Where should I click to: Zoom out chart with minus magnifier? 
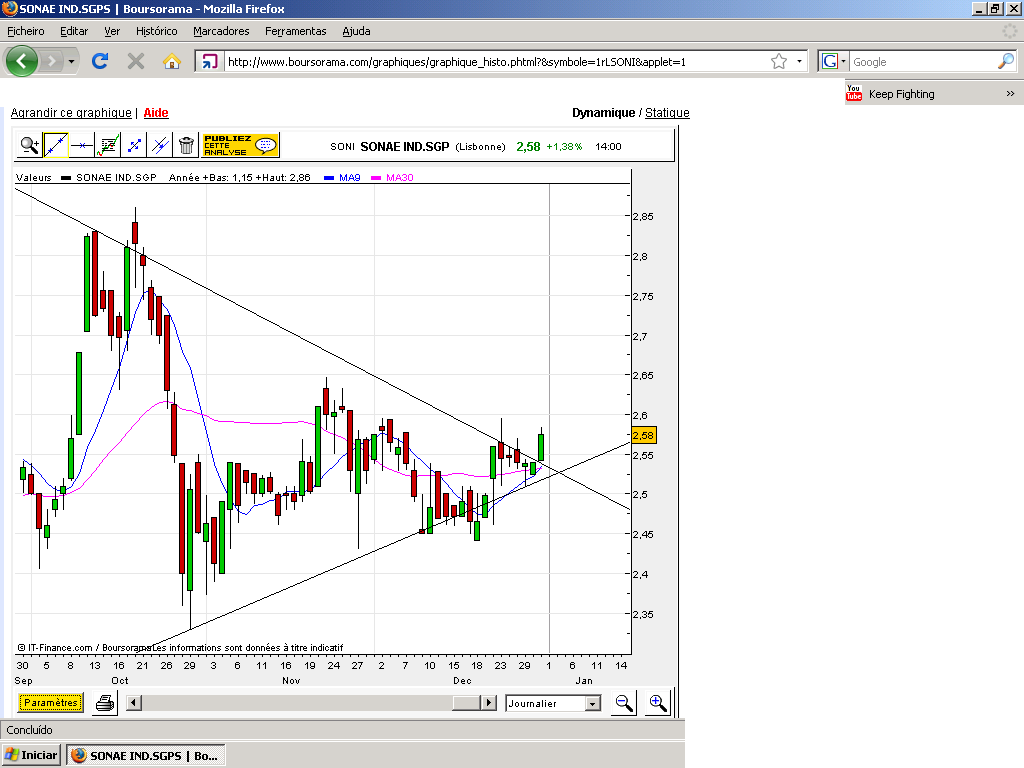624,703
